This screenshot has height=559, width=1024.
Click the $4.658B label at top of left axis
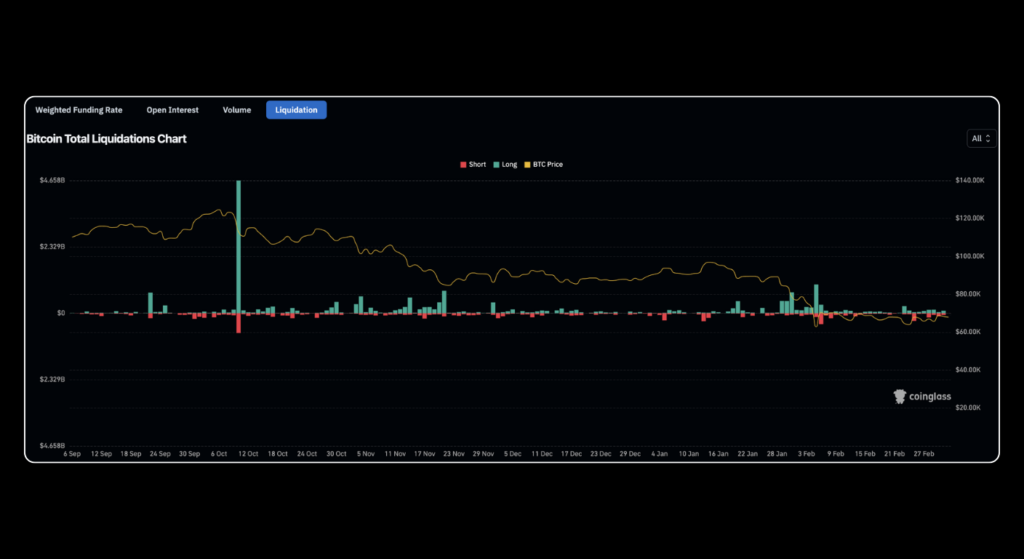52,180
